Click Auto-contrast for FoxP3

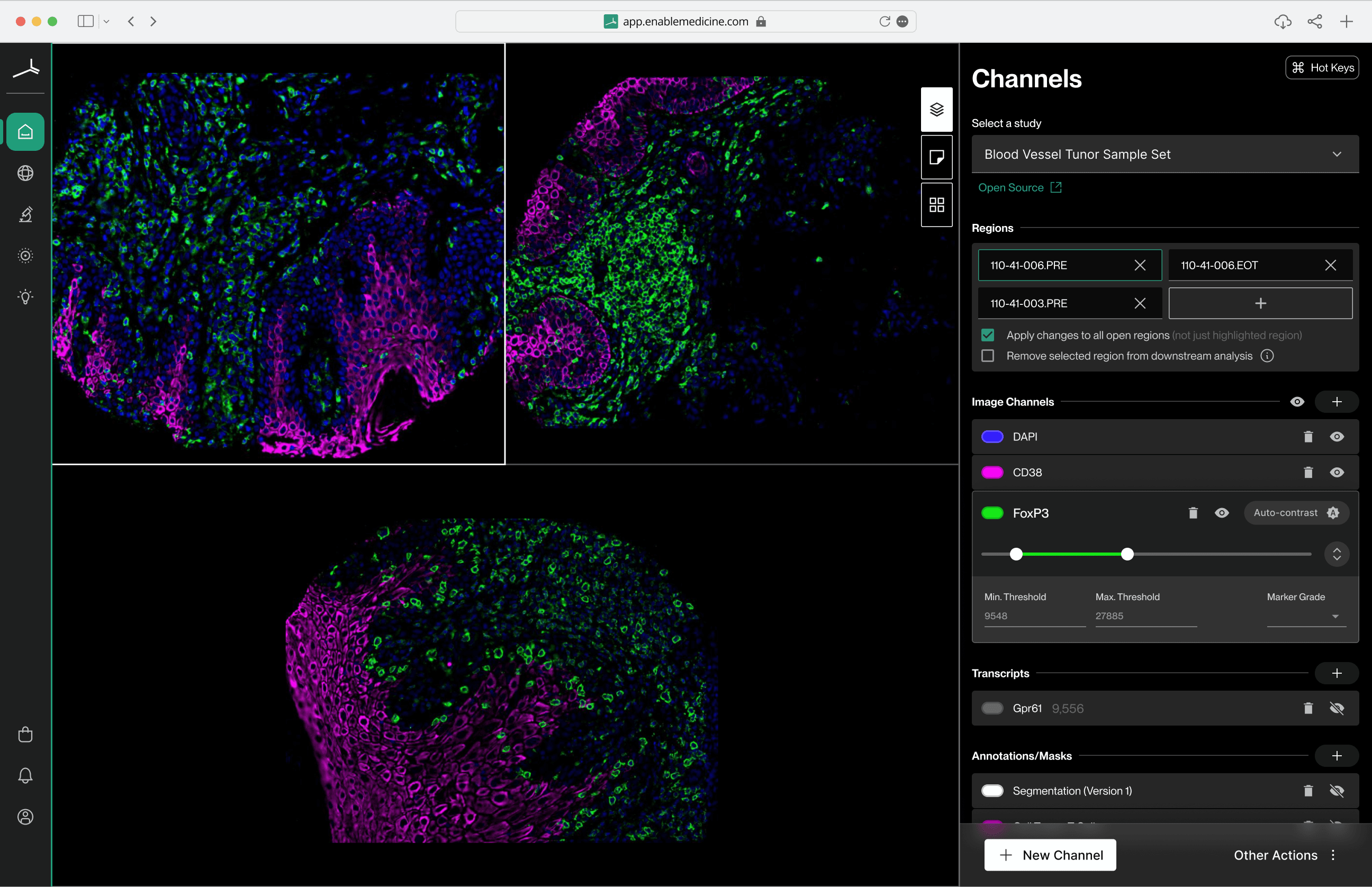(x=1296, y=513)
